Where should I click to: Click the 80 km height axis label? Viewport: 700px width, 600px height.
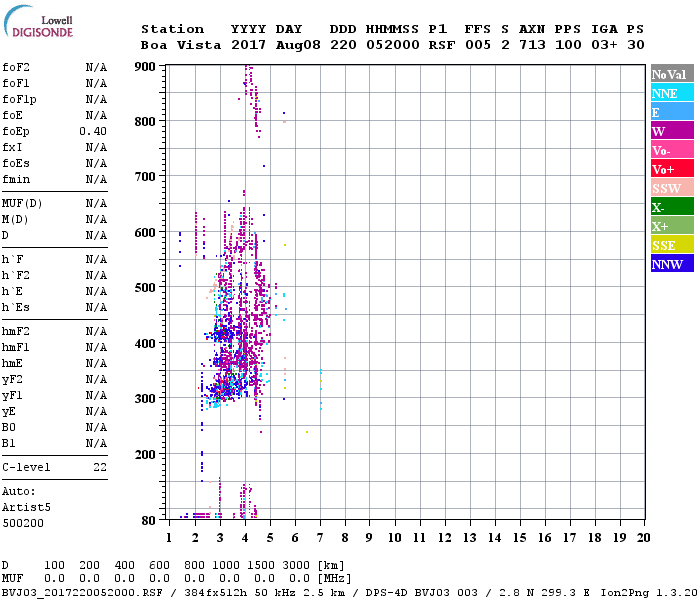[x=149, y=521]
